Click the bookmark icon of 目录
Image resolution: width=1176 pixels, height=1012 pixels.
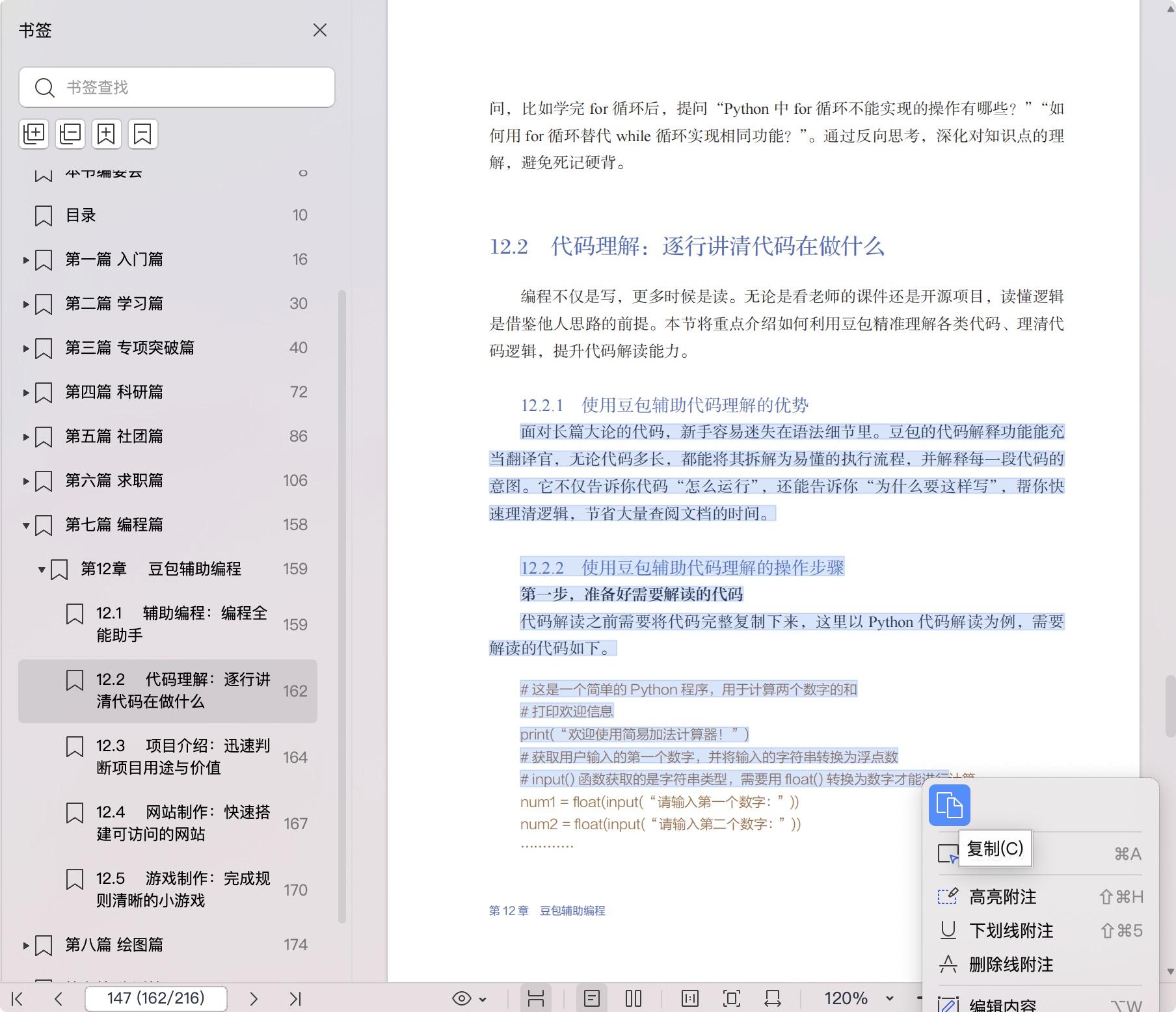tap(44, 216)
